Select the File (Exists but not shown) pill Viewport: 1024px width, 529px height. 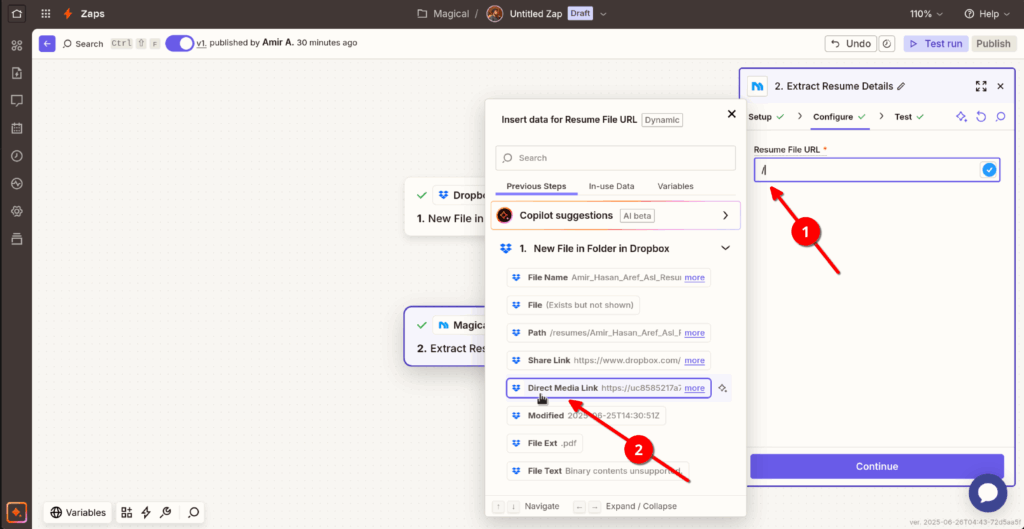[x=573, y=305]
